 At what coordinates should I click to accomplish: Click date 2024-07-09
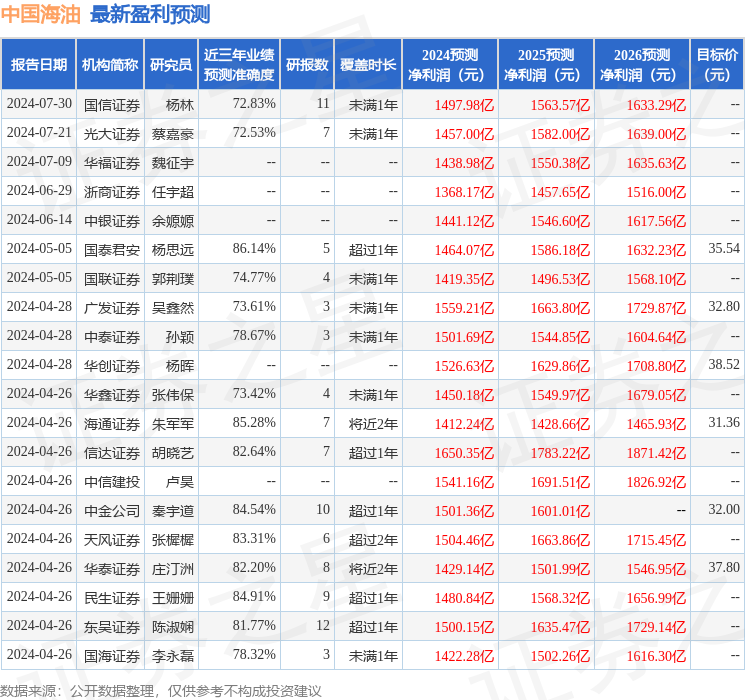(39, 162)
